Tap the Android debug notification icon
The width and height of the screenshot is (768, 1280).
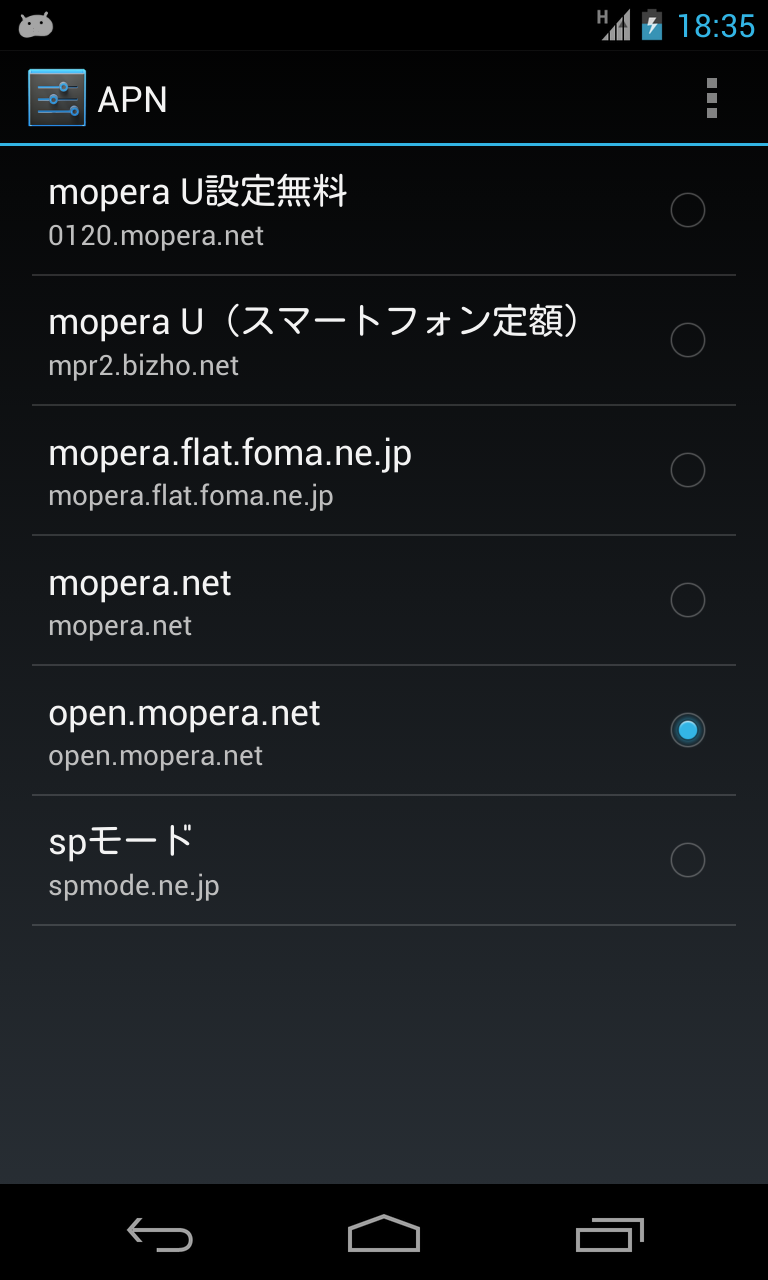36,25
